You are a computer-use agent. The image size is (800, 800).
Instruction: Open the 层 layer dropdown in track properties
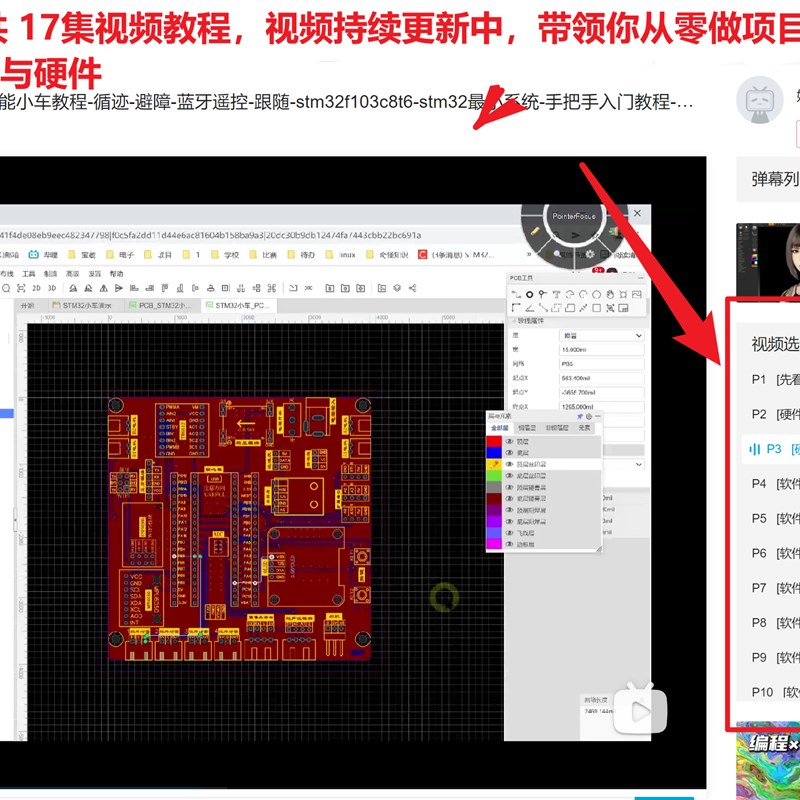click(x=602, y=335)
